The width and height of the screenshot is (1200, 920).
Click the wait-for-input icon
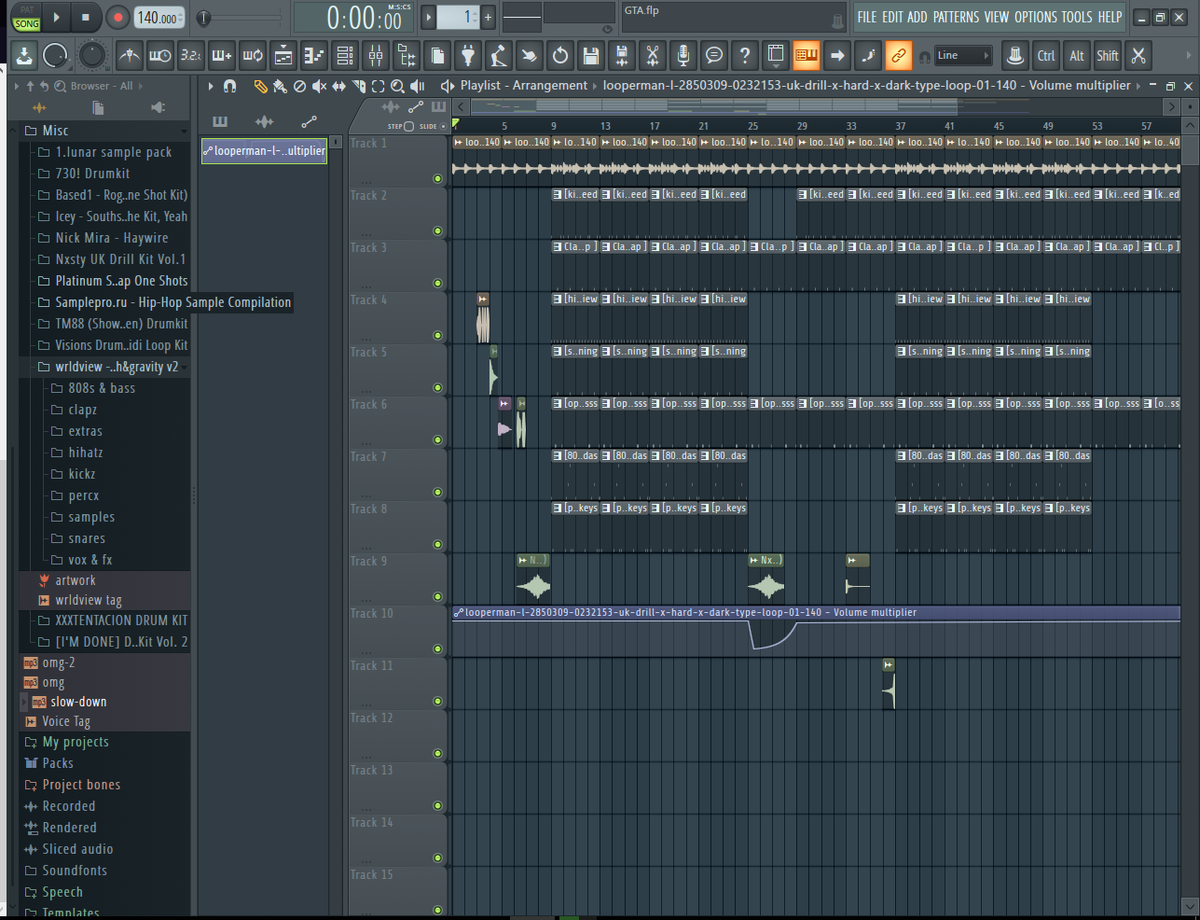159,55
